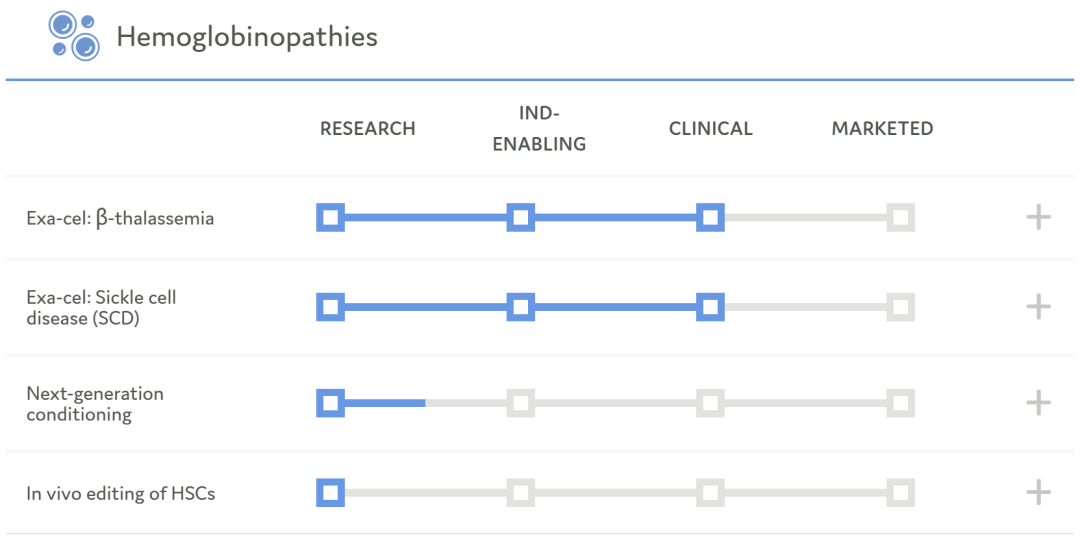Image resolution: width=1080 pixels, height=544 pixels.
Task: Click the Research marker for Next-generation conditioning
Action: click(x=331, y=403)
